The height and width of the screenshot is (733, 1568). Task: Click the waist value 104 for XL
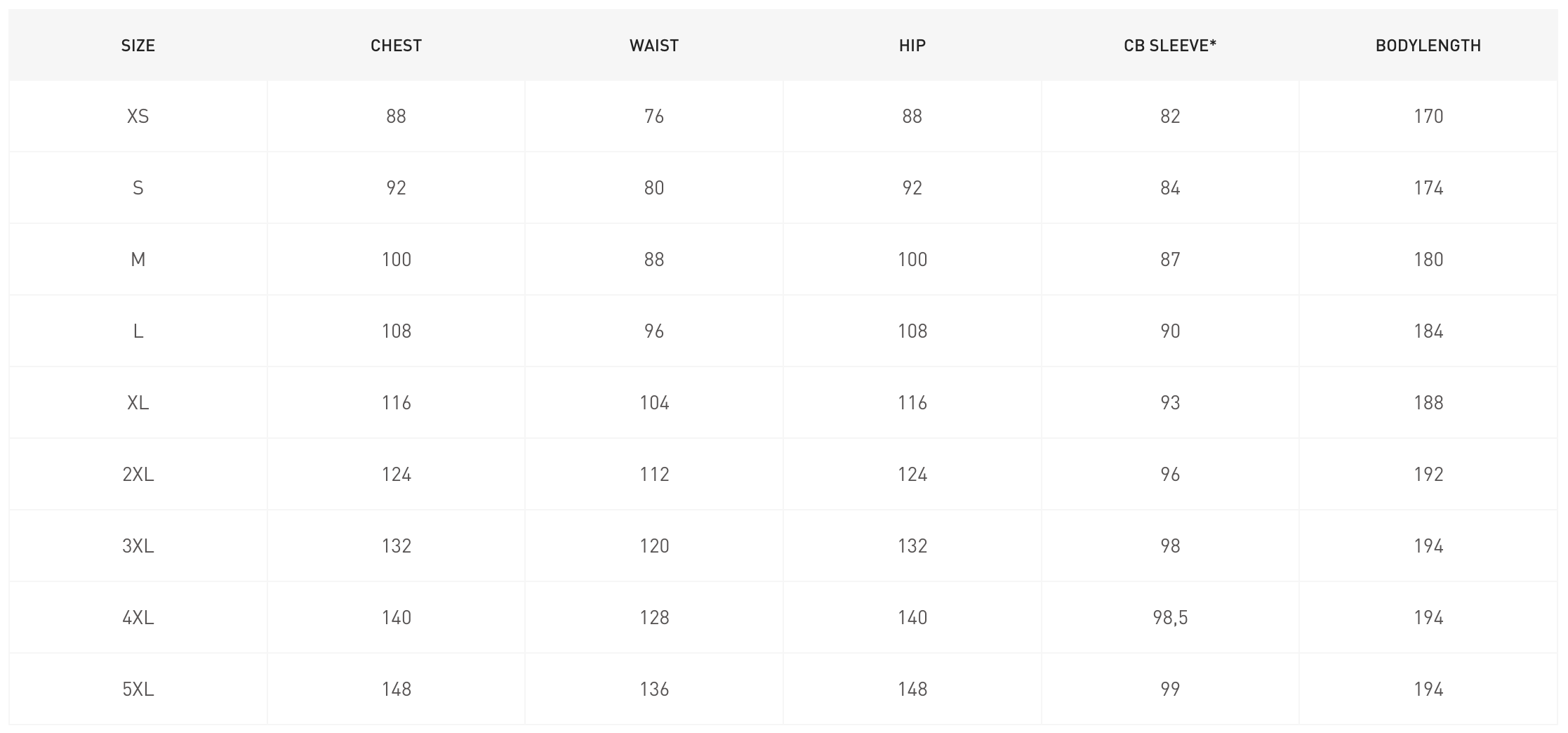click(x=654, y=403)
